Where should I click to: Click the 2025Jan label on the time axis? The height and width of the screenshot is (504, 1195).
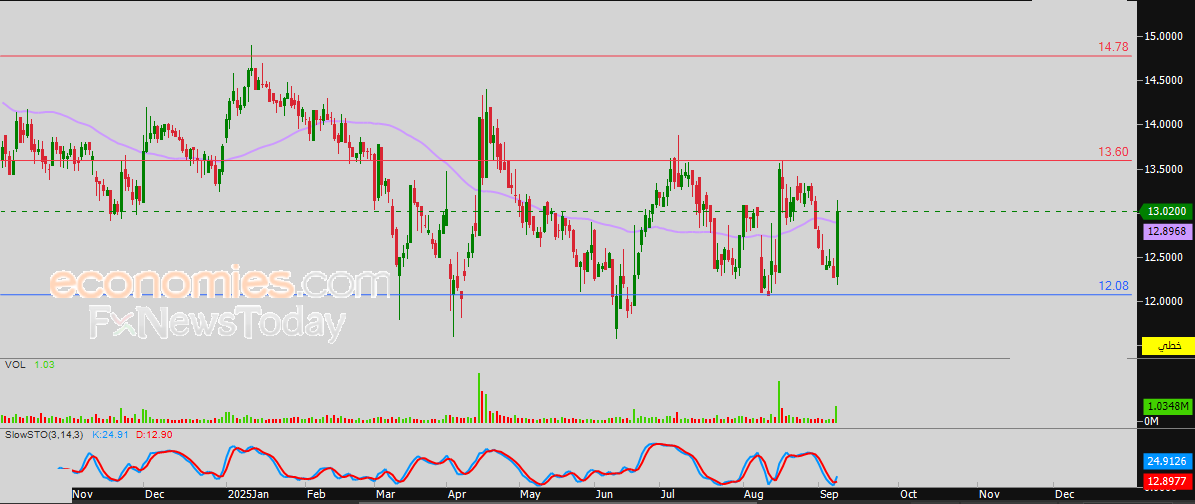248,494
